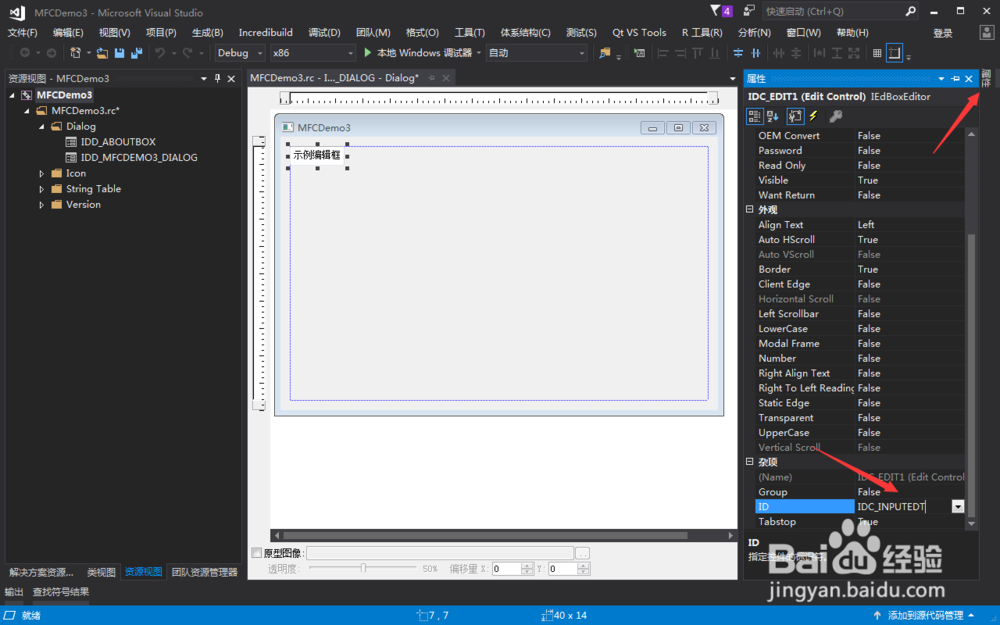
Task: Click the Find in Files toolbar icon
Action: (x=604, y=53)
